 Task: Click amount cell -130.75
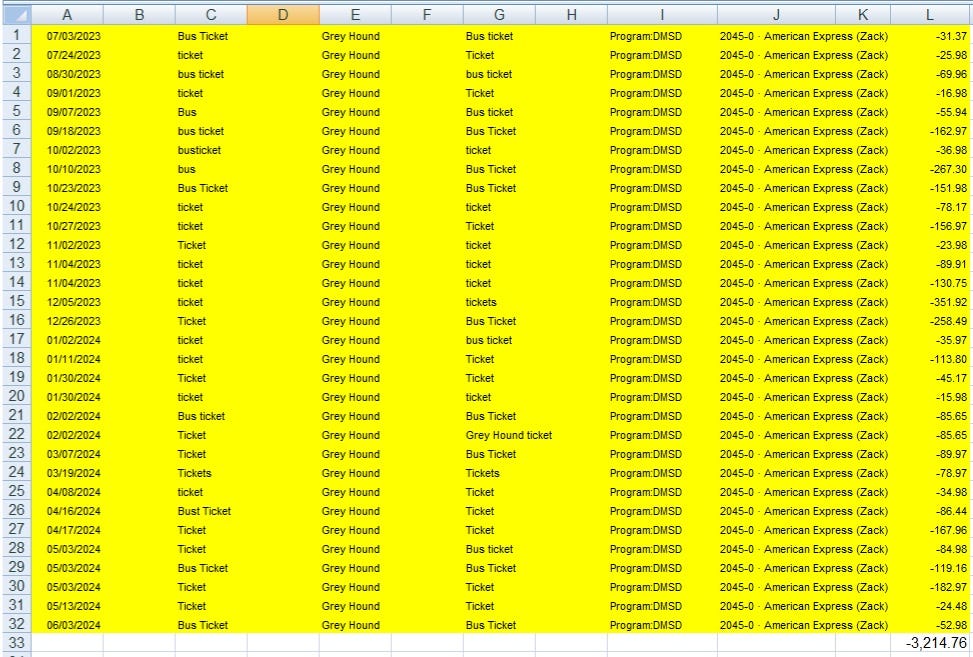[x=930, y=283]
